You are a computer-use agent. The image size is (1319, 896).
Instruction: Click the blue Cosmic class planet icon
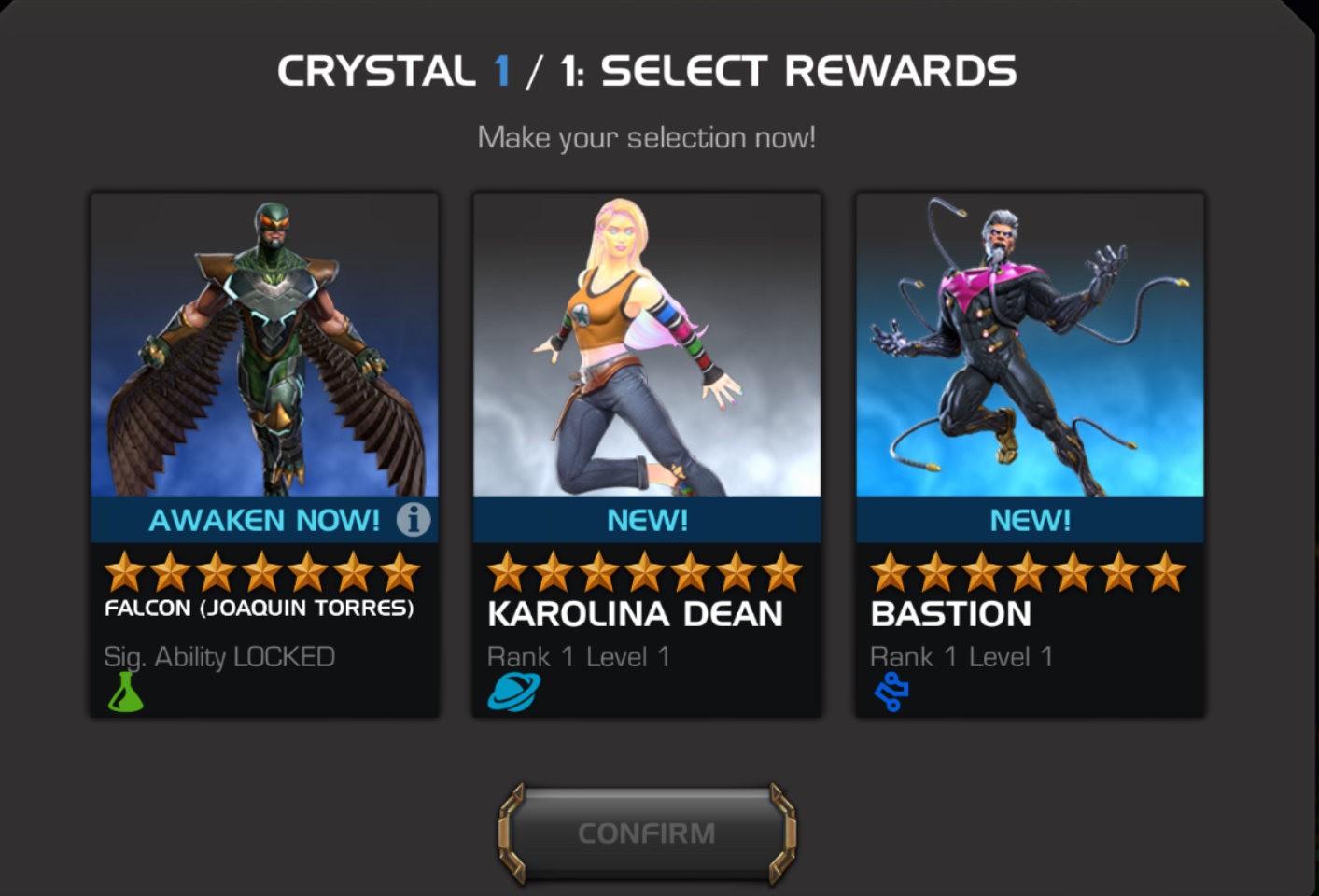[x=513, y=693]
